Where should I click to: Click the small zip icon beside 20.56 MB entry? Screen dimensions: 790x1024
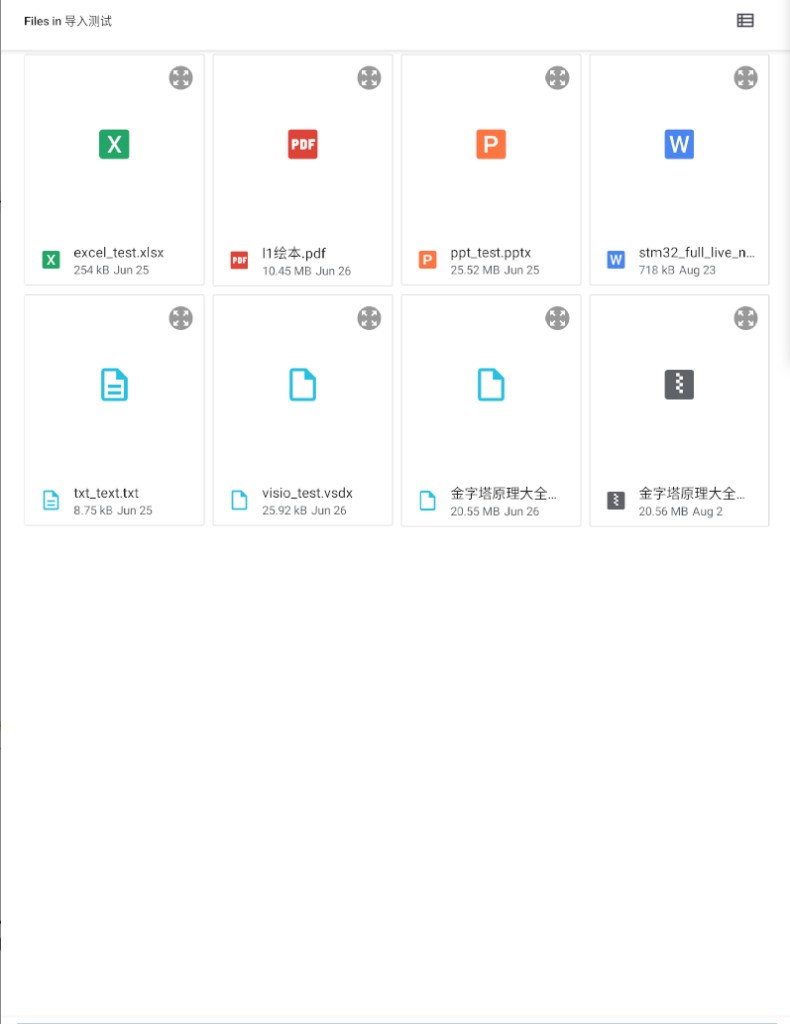coord(616,500)
